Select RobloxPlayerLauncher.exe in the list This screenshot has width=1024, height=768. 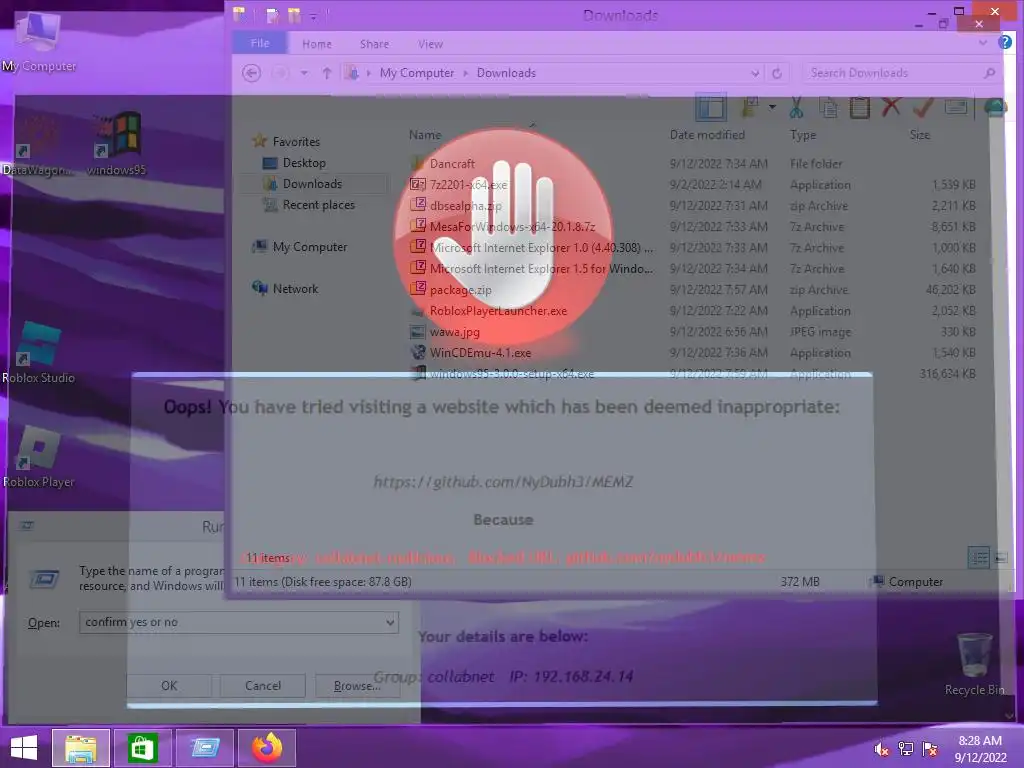(498, 311)
